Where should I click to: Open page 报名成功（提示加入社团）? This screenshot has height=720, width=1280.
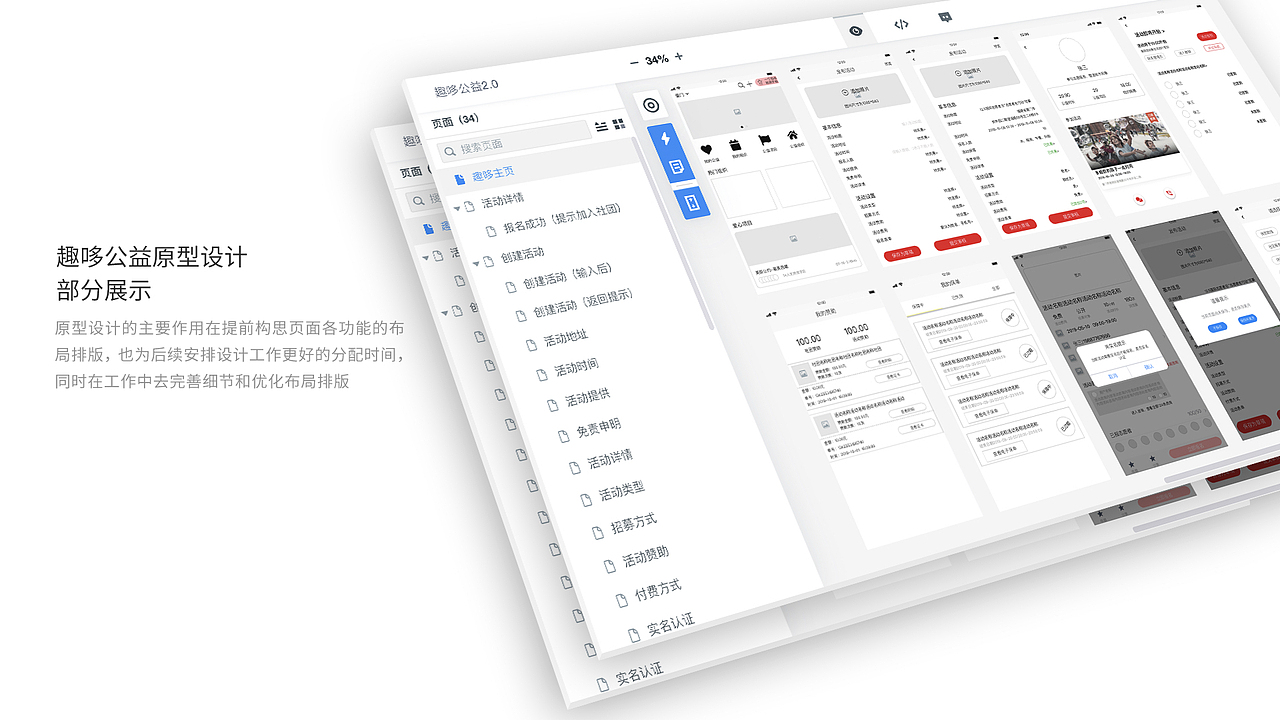[562, 219]
